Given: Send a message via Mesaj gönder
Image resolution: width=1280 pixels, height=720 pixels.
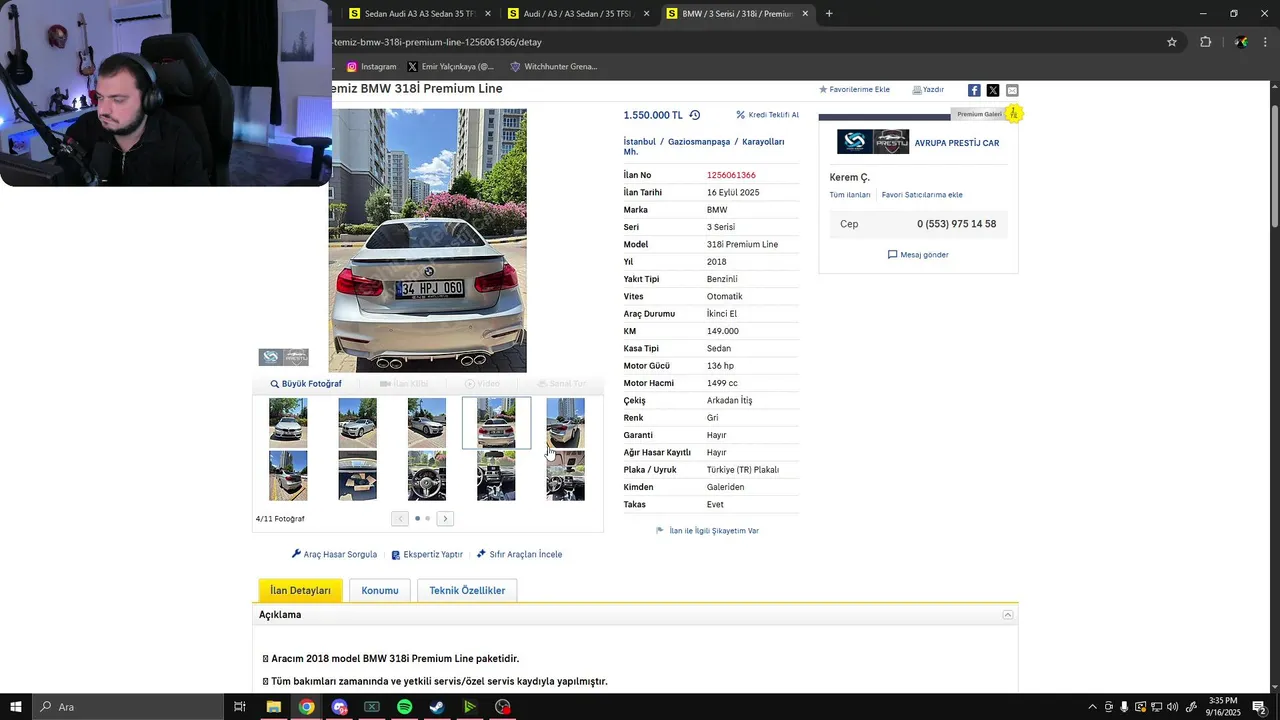Looking at the screenshot, I should 918,255.
